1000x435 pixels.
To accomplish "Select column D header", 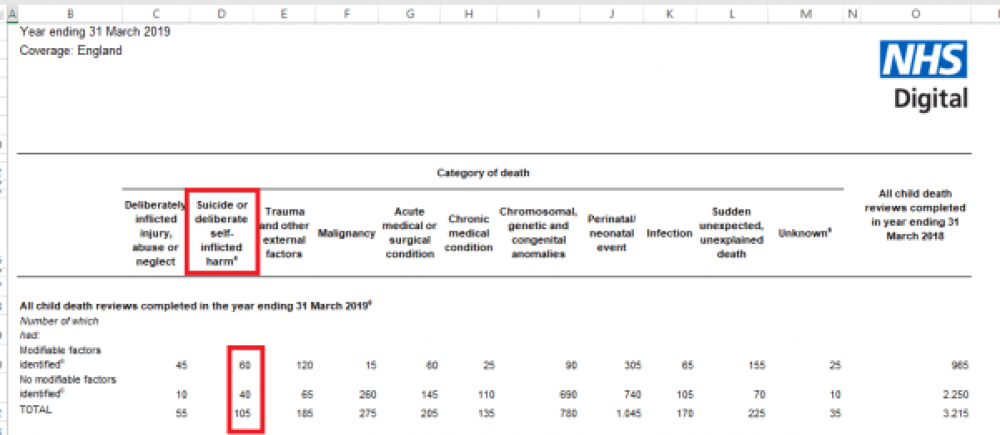I will coord(221,15).
